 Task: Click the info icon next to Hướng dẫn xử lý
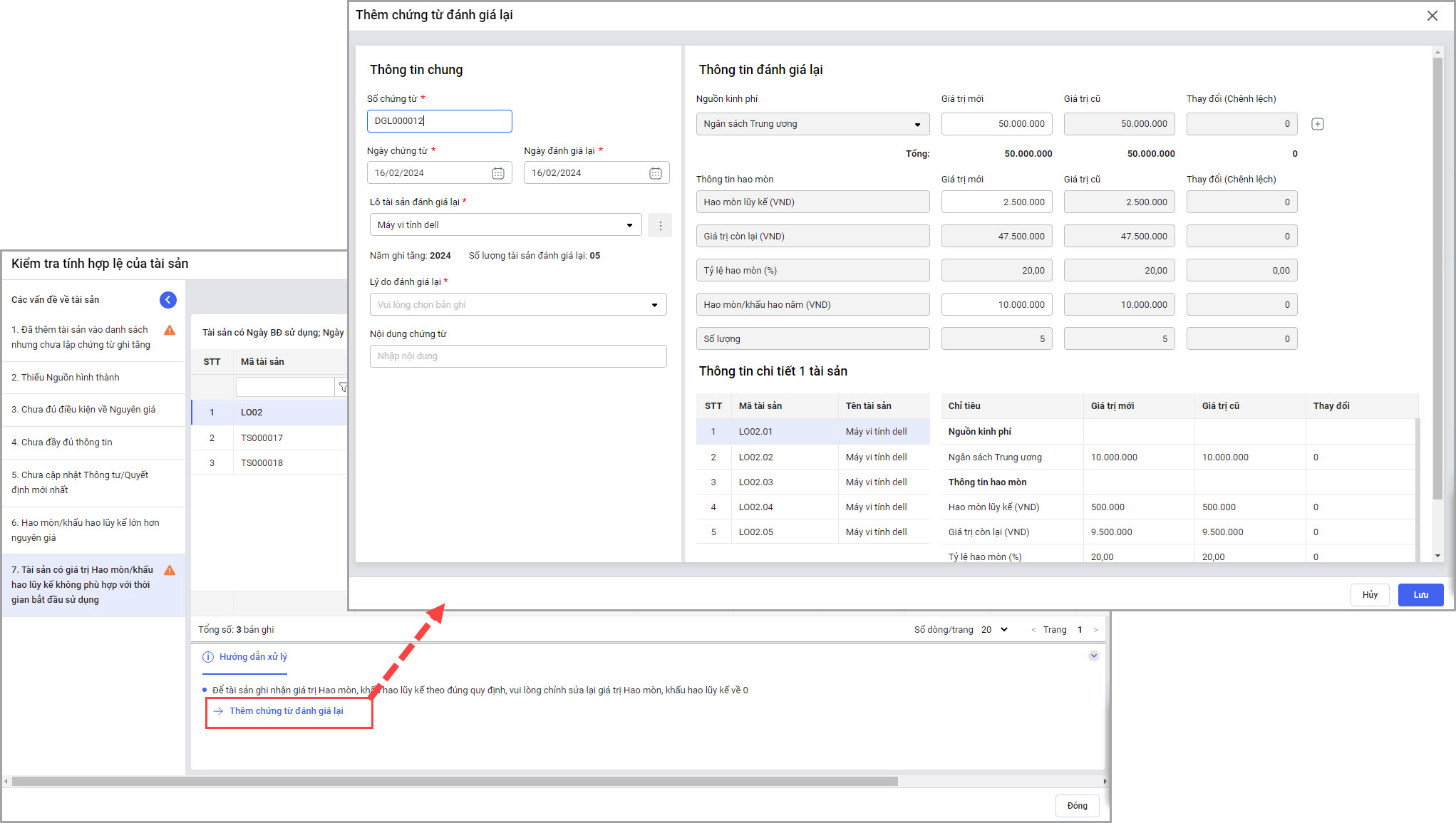208,657
